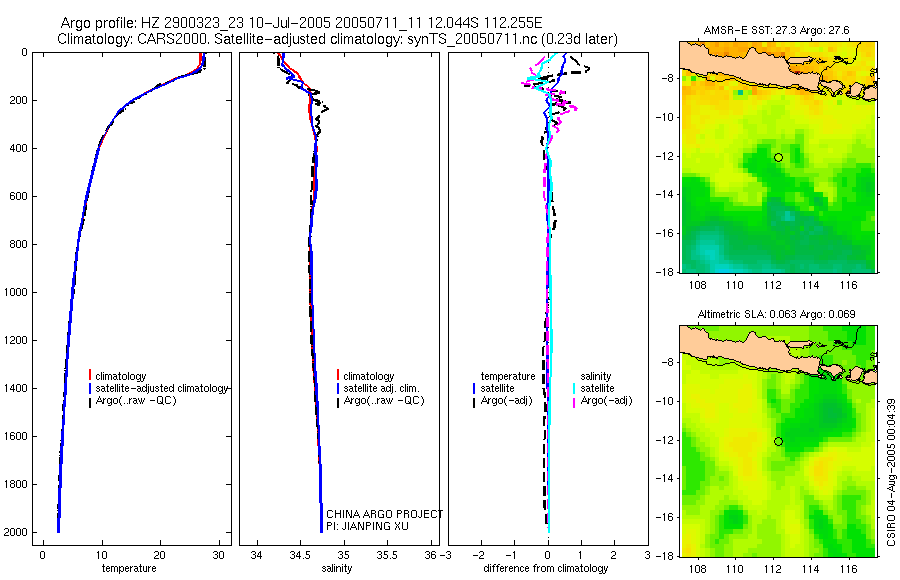
Task: Click red climatology legend swatch in salinity panel
Action: [338, 376]
